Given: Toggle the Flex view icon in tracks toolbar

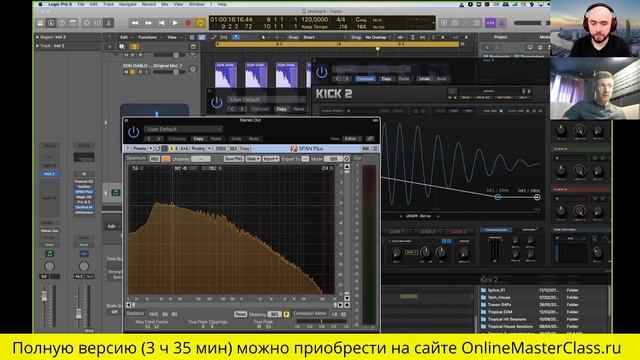Looking at the screenshot, I should click(224, 37).
